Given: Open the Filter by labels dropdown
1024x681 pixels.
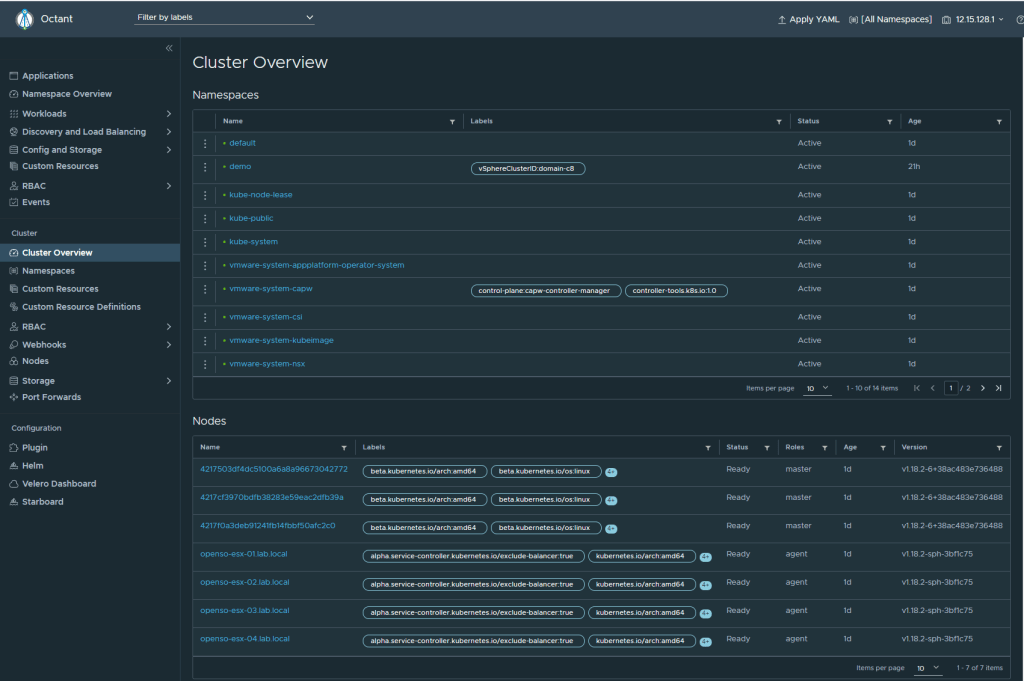Looking at the screenshot, I should 224,18.
